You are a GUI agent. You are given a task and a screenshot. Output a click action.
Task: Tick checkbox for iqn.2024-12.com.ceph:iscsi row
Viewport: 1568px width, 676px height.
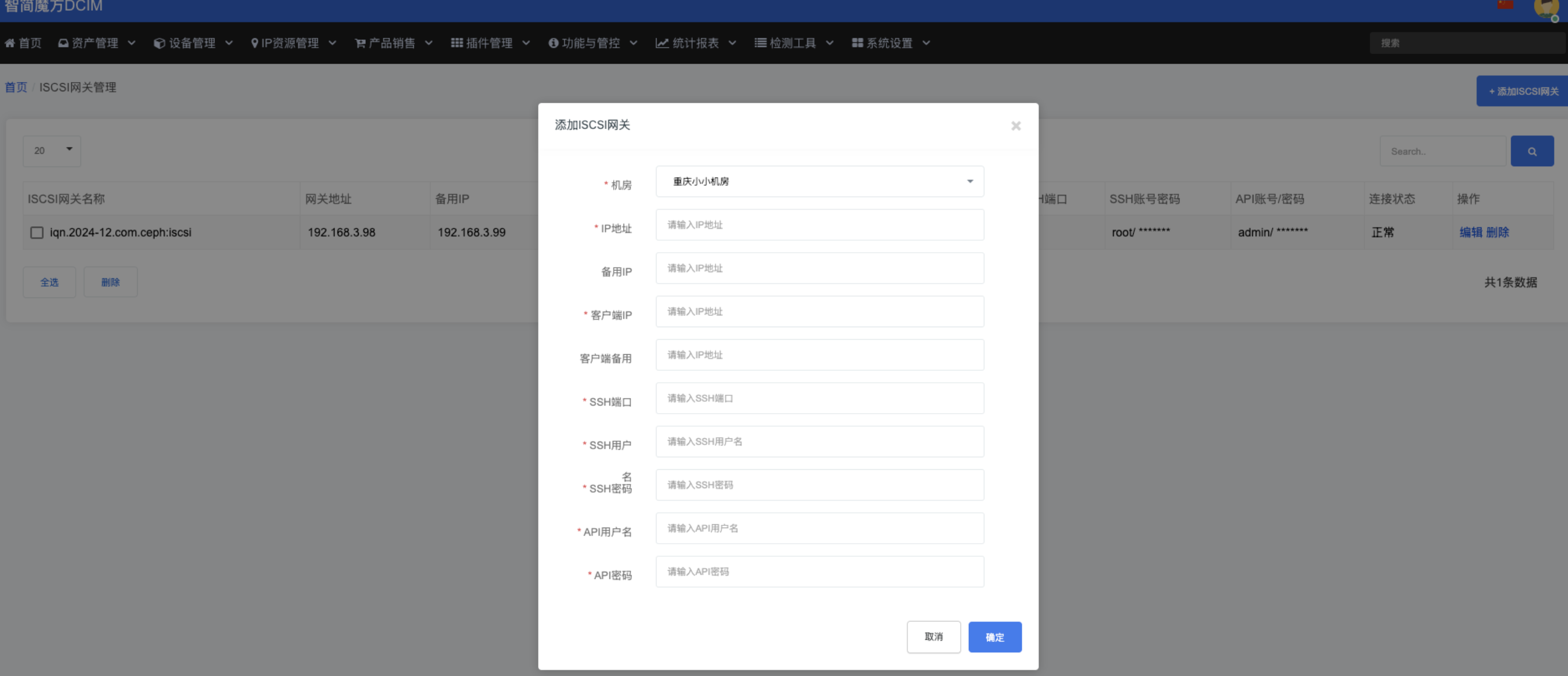click(x=37, y=233)
